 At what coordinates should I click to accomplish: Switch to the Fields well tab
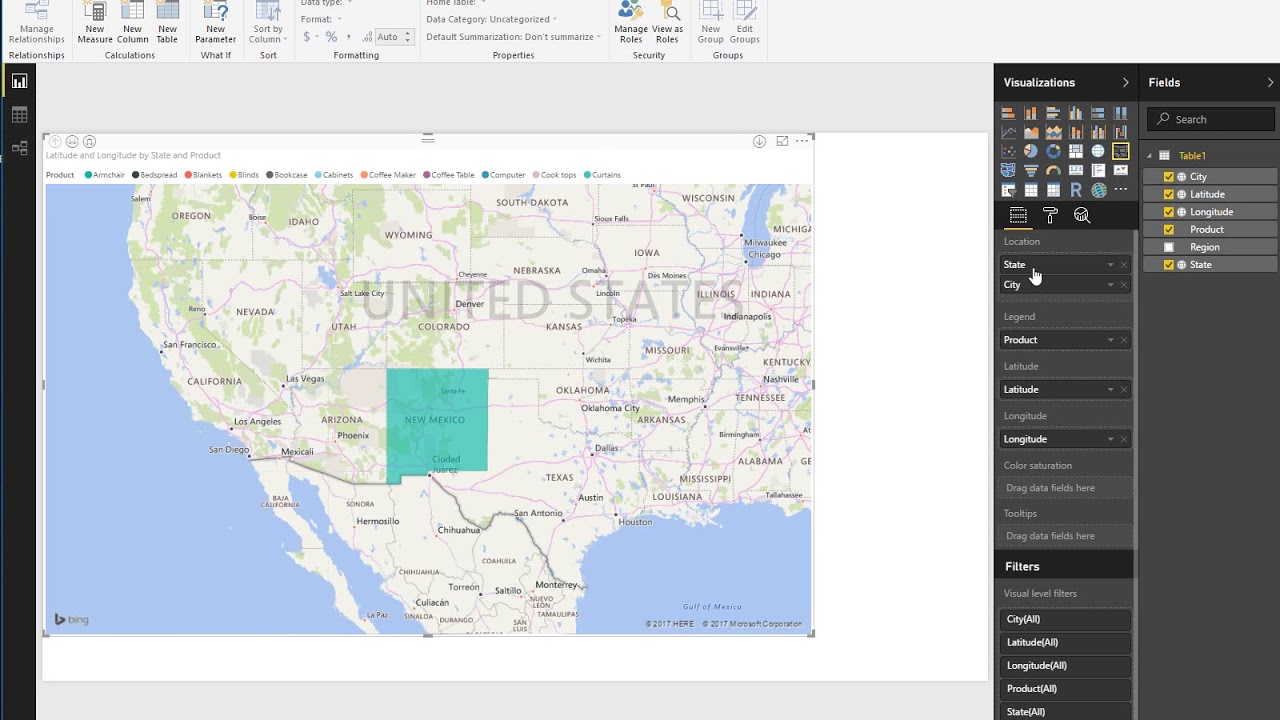click(1018, 215)
